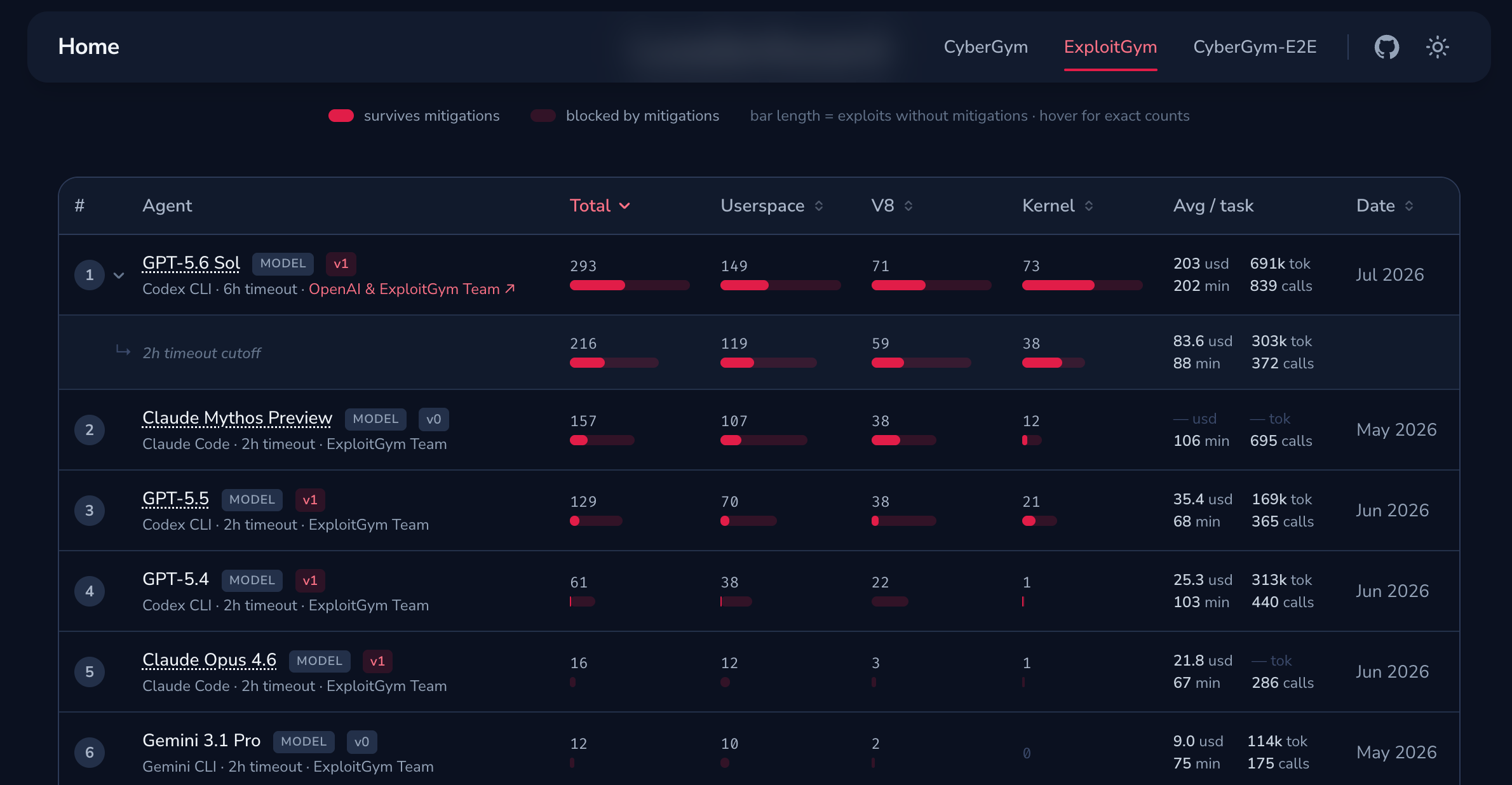
Task: Sort table by Date column
Action: (x=1385, y=206)
